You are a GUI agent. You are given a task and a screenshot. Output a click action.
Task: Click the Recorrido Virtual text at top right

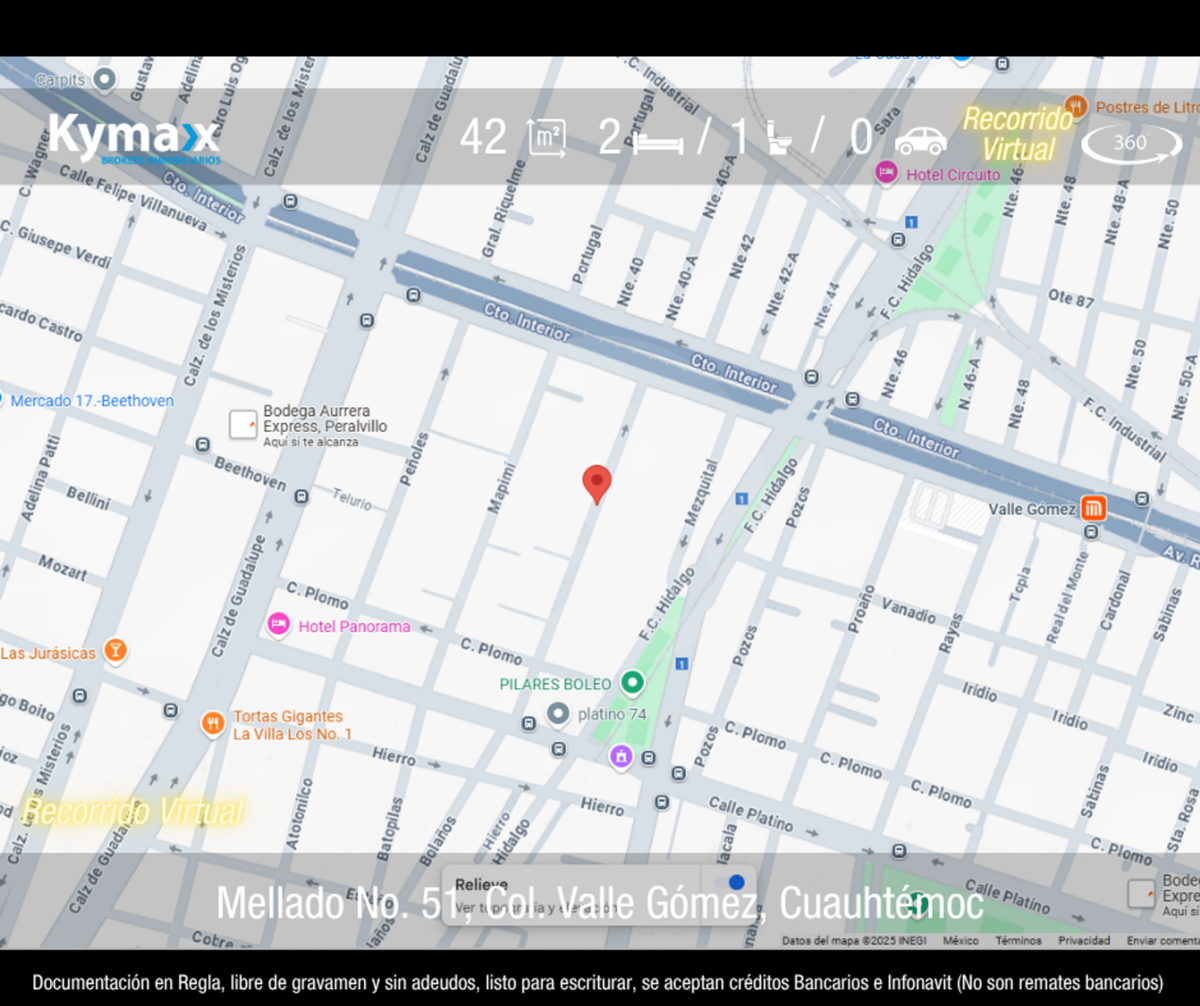1018,134
